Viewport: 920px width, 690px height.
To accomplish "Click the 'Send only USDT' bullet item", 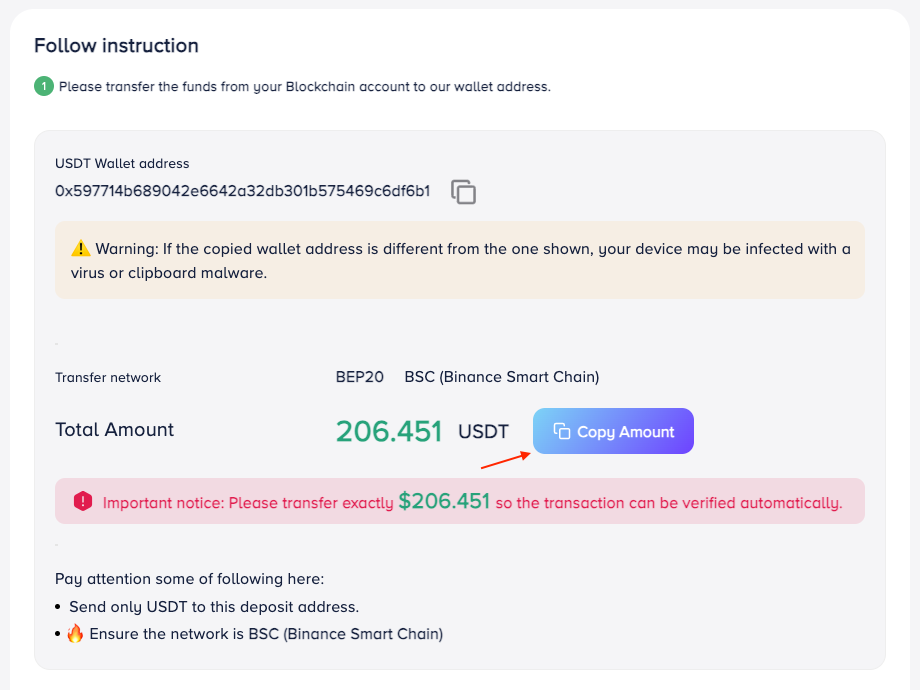I will pyautogui.click(x=213, y=607).
